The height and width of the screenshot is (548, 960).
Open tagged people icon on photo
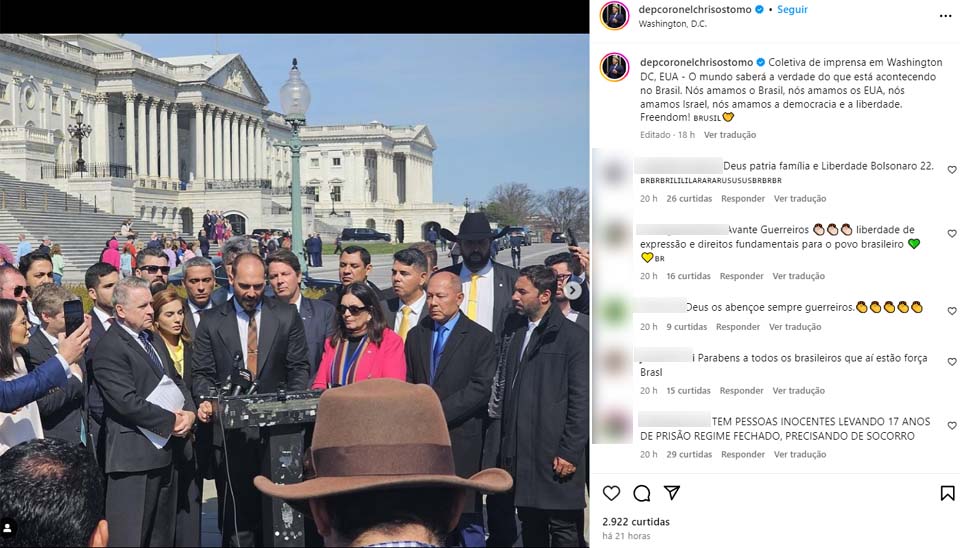(x=9, y=527)
